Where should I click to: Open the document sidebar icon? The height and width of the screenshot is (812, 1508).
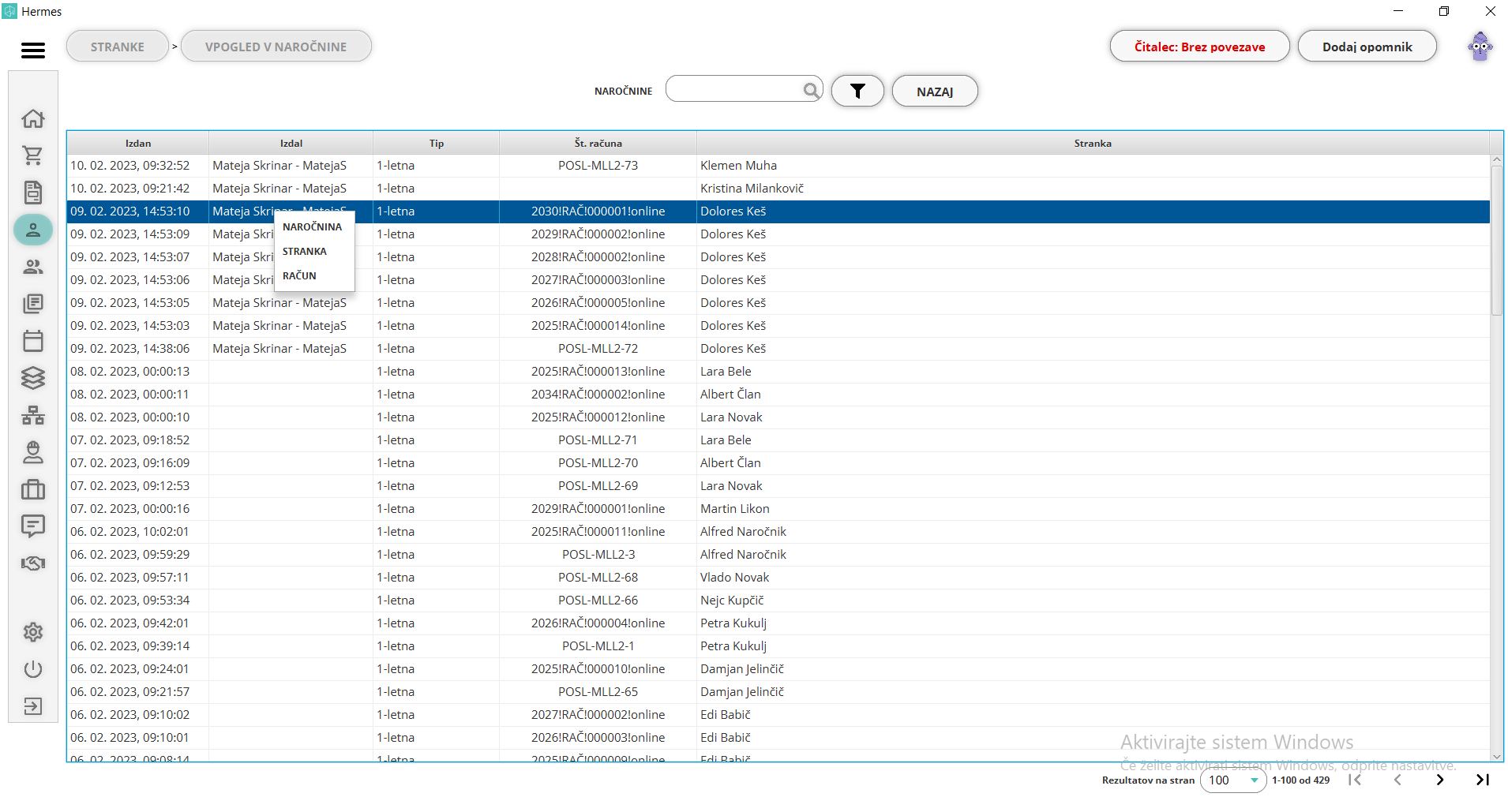pos(33,193)
